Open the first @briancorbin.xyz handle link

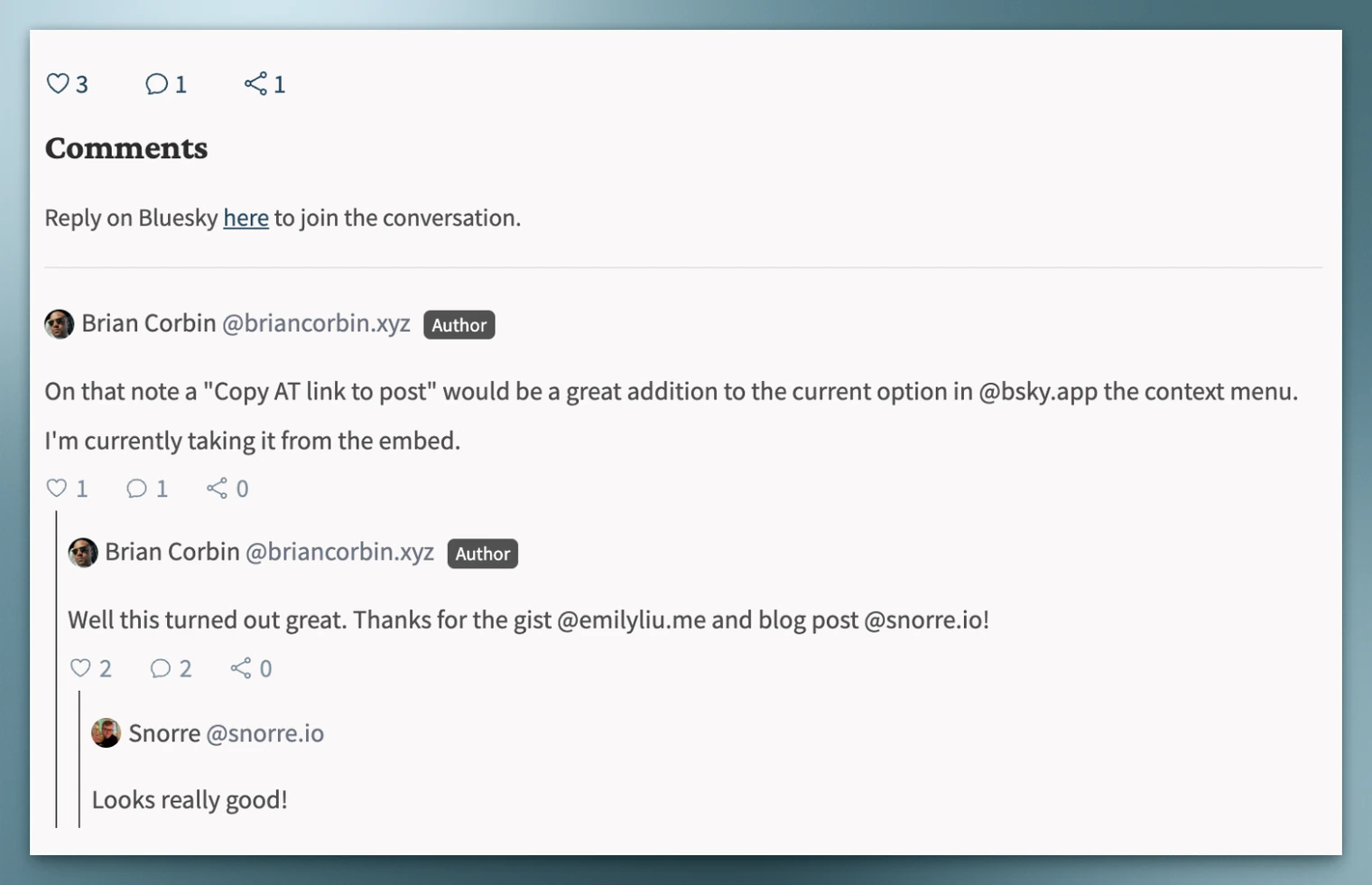coord(316,323)
